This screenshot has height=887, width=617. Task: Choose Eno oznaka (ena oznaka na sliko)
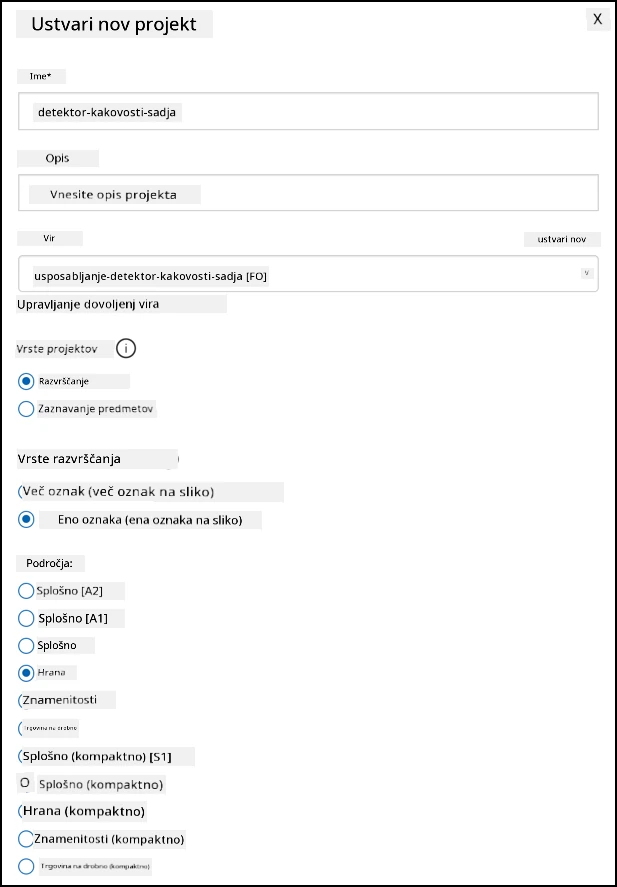tap(26, 520)
